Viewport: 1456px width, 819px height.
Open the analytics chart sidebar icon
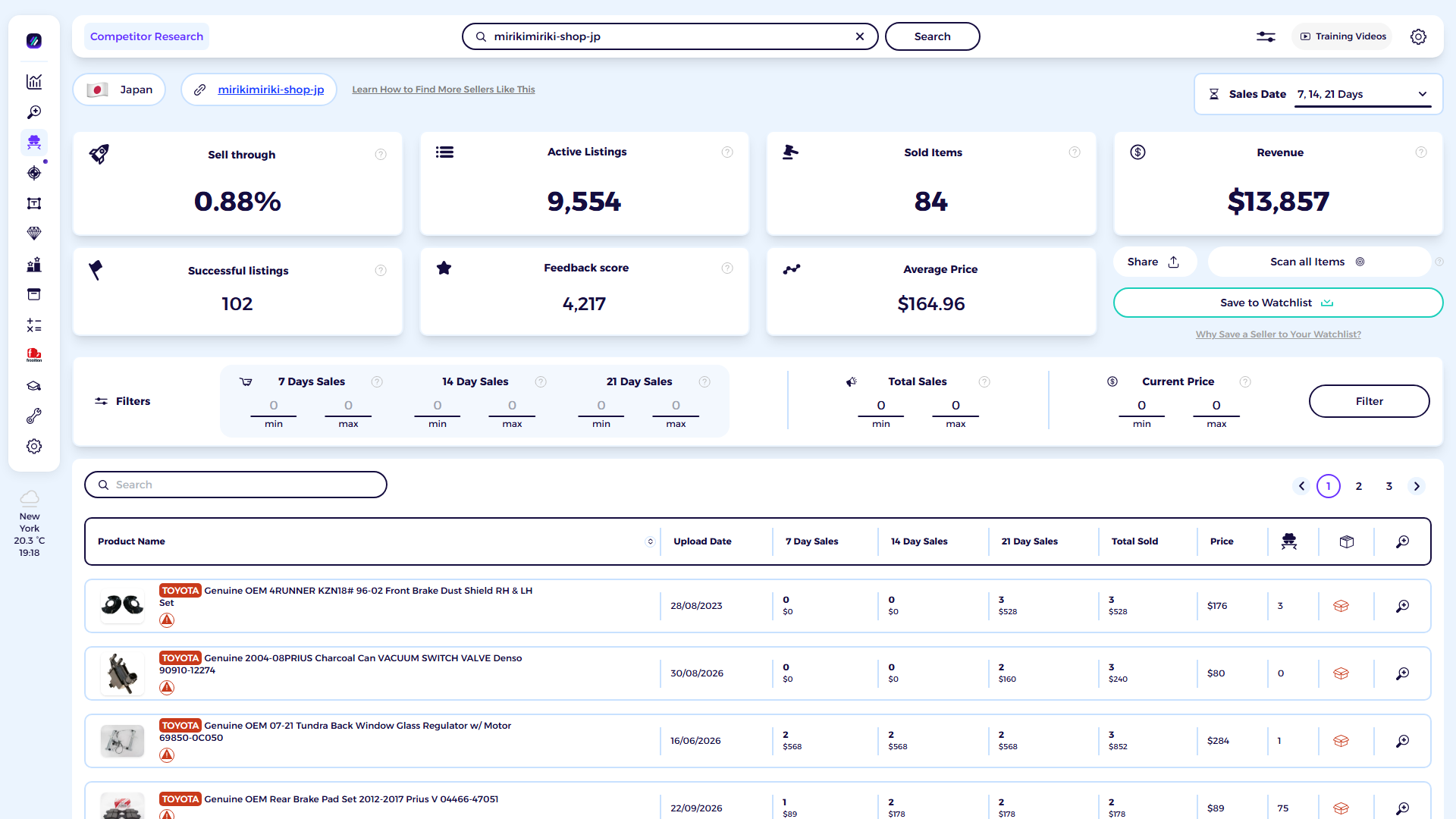click(x=33, y=82)
